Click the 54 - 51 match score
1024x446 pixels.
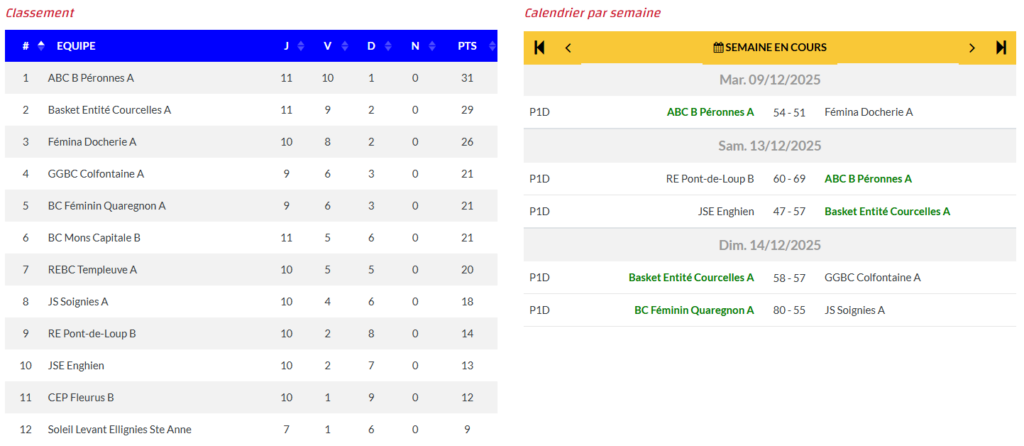click(x=789, y=112)
